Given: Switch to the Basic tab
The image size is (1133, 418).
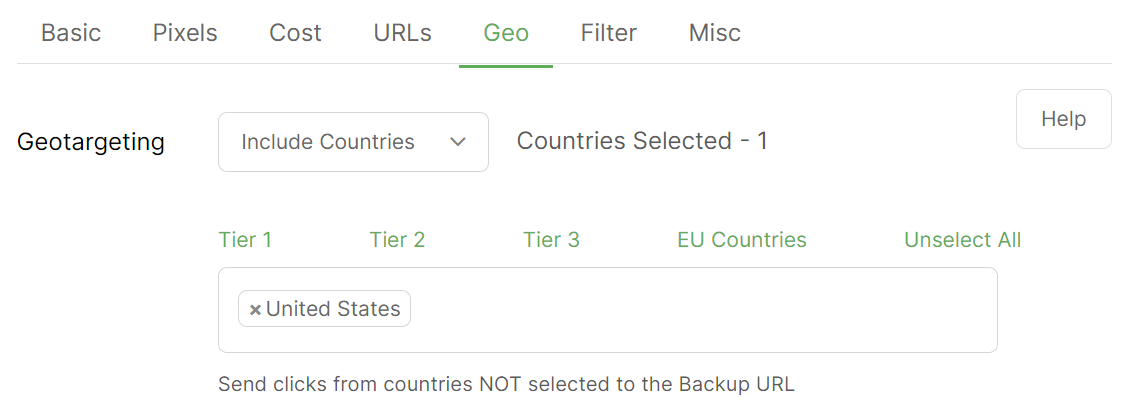Looking at the screenshot, I should (x=71, y=33).
